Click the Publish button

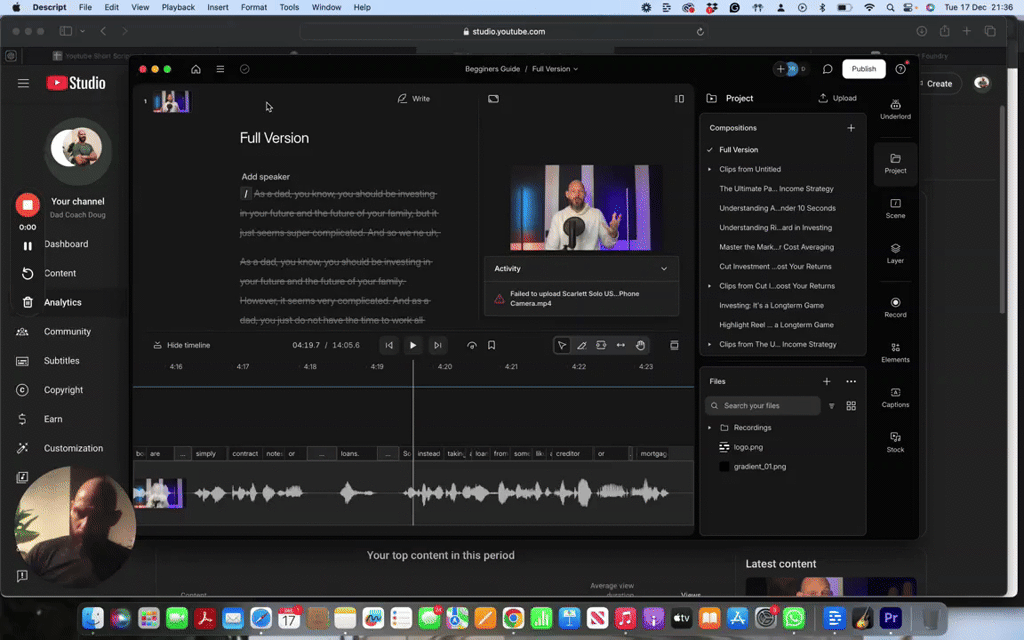tap(863, 69)
